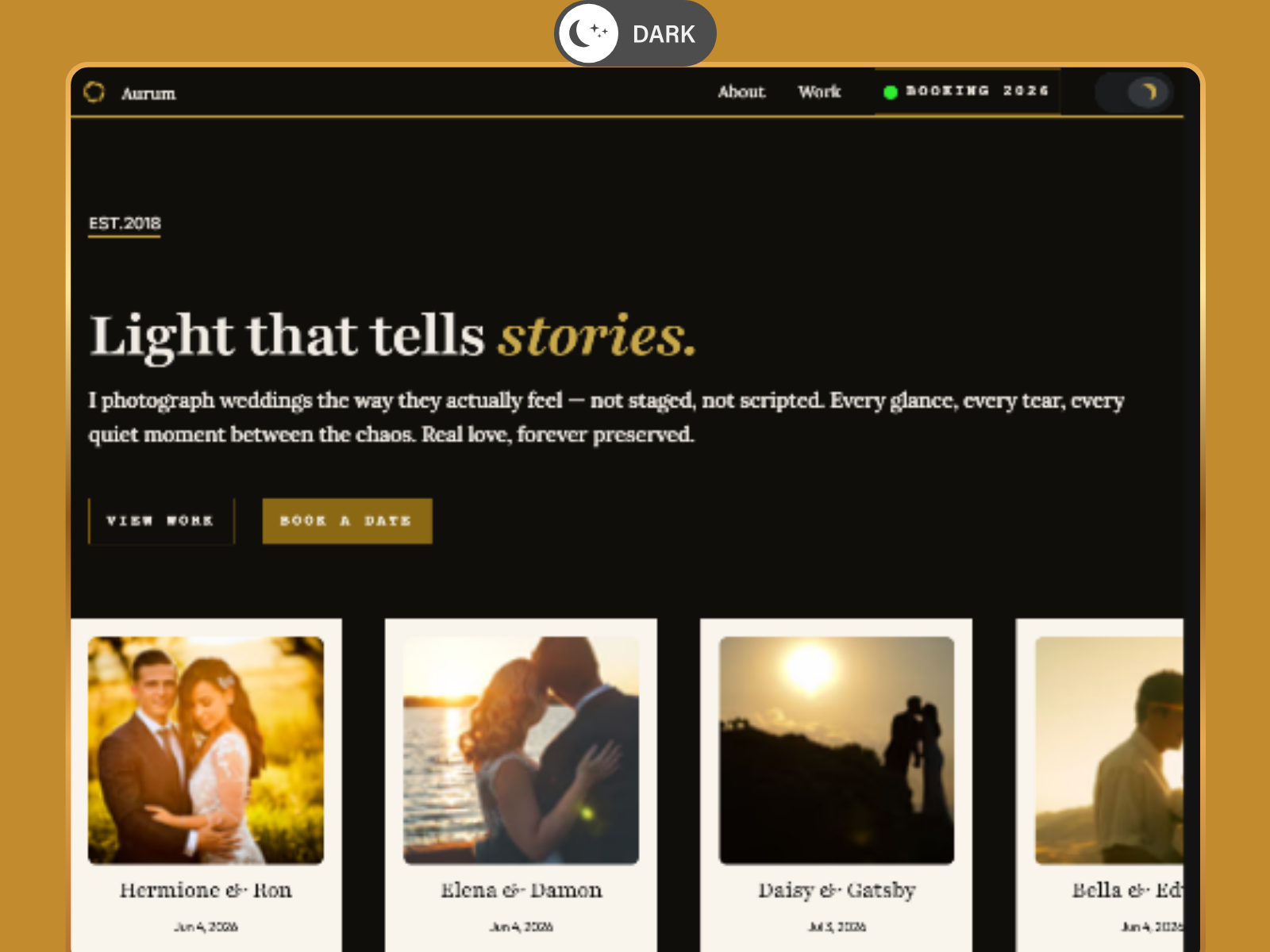Click the Jul 5, 2026 date

[x=837, y=927]
